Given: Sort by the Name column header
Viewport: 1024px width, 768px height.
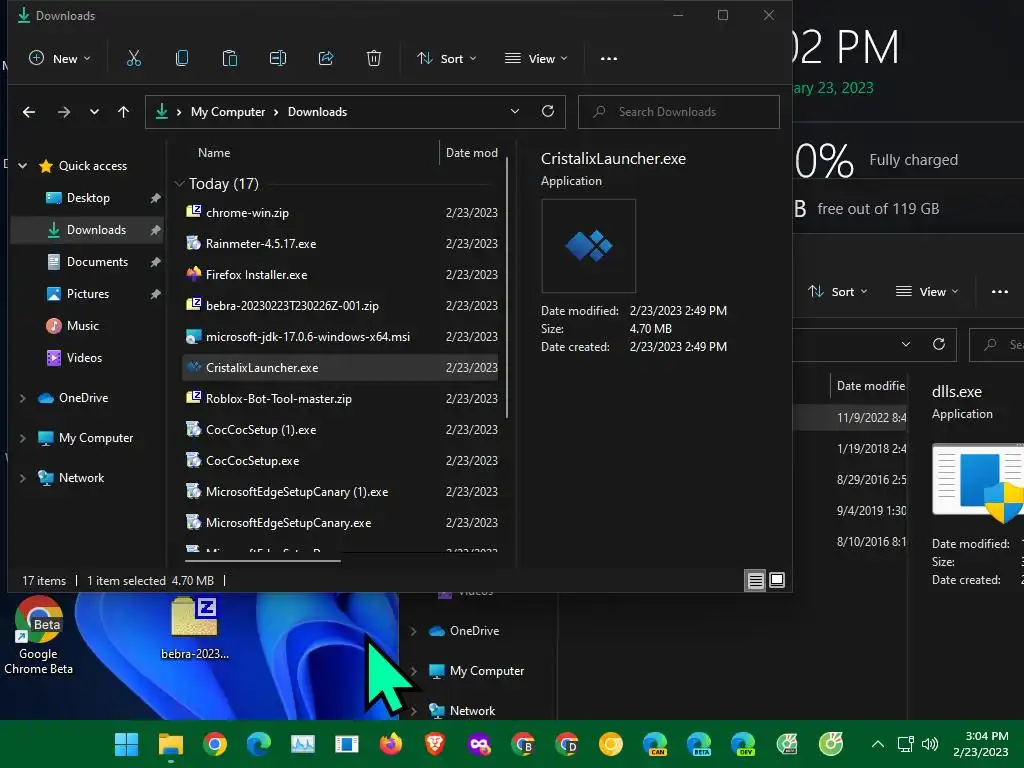Looking at the screenshot, I should coord(214,153).
